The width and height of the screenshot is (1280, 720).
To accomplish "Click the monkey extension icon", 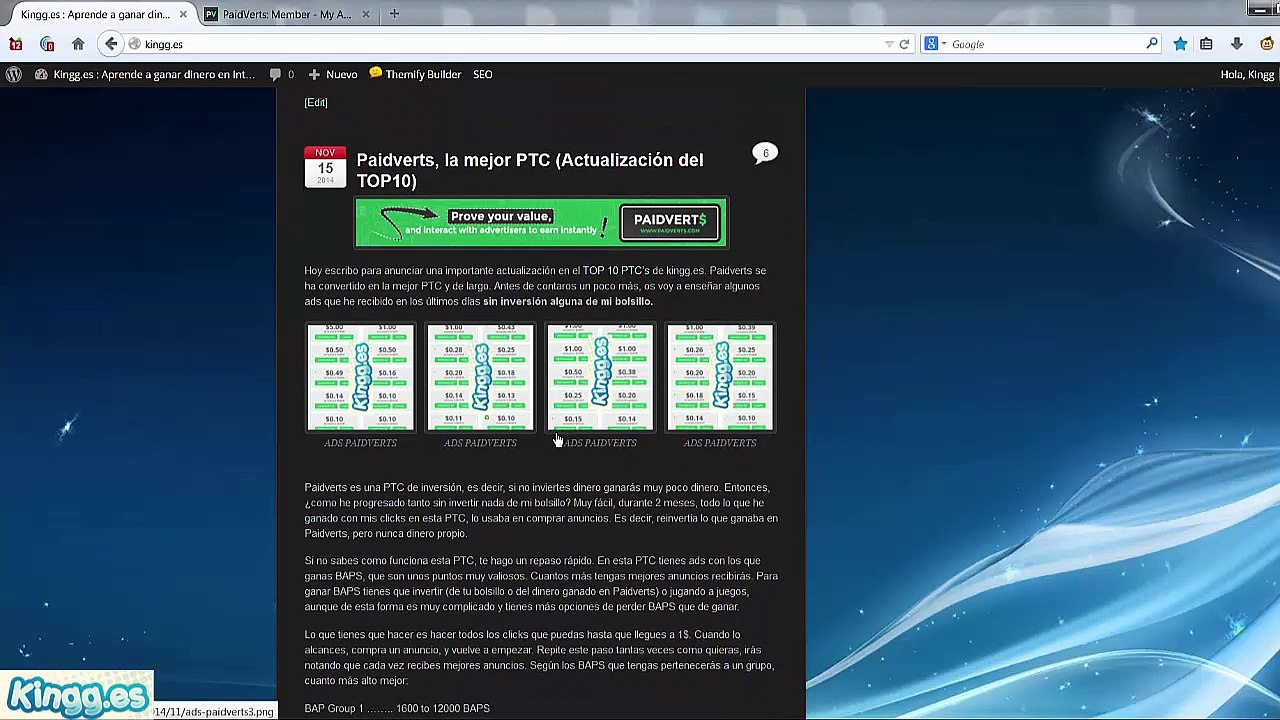I will pyautogui.click(x=1268, y=44).
